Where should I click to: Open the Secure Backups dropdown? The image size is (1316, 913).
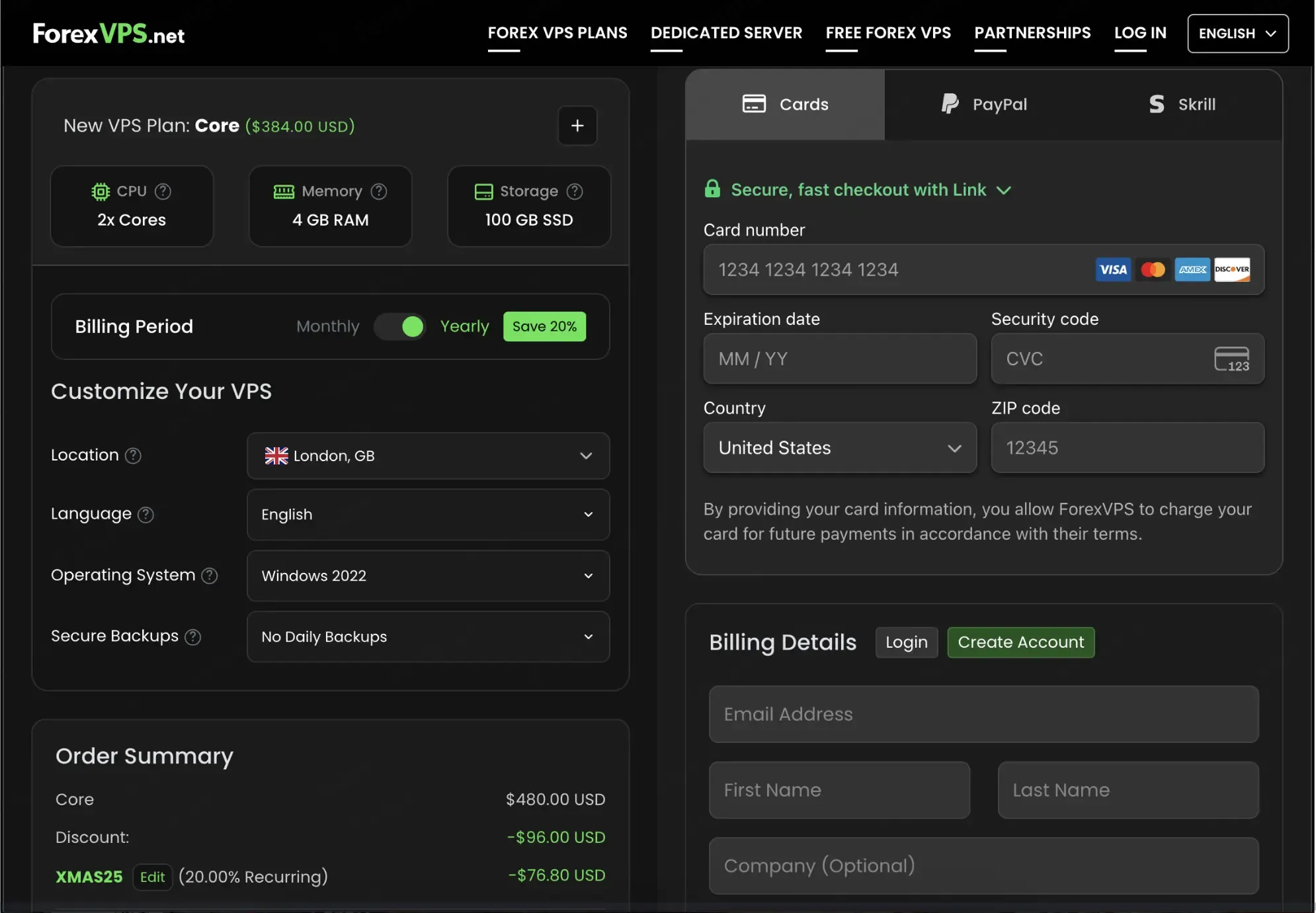pyautogui.click(x=428, y=636)
